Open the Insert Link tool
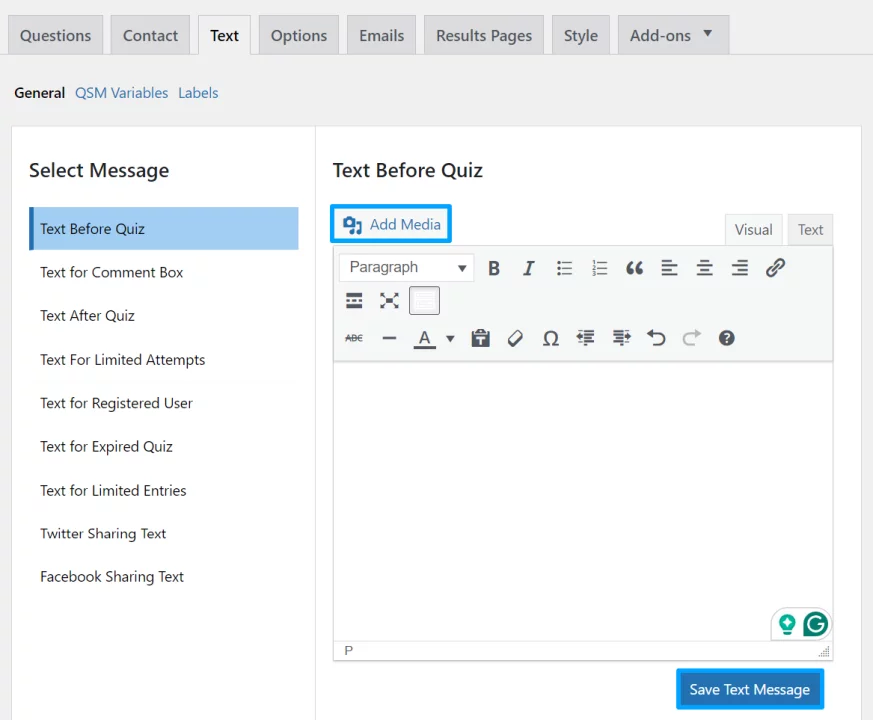873x720 pixels. pos(775,267)
